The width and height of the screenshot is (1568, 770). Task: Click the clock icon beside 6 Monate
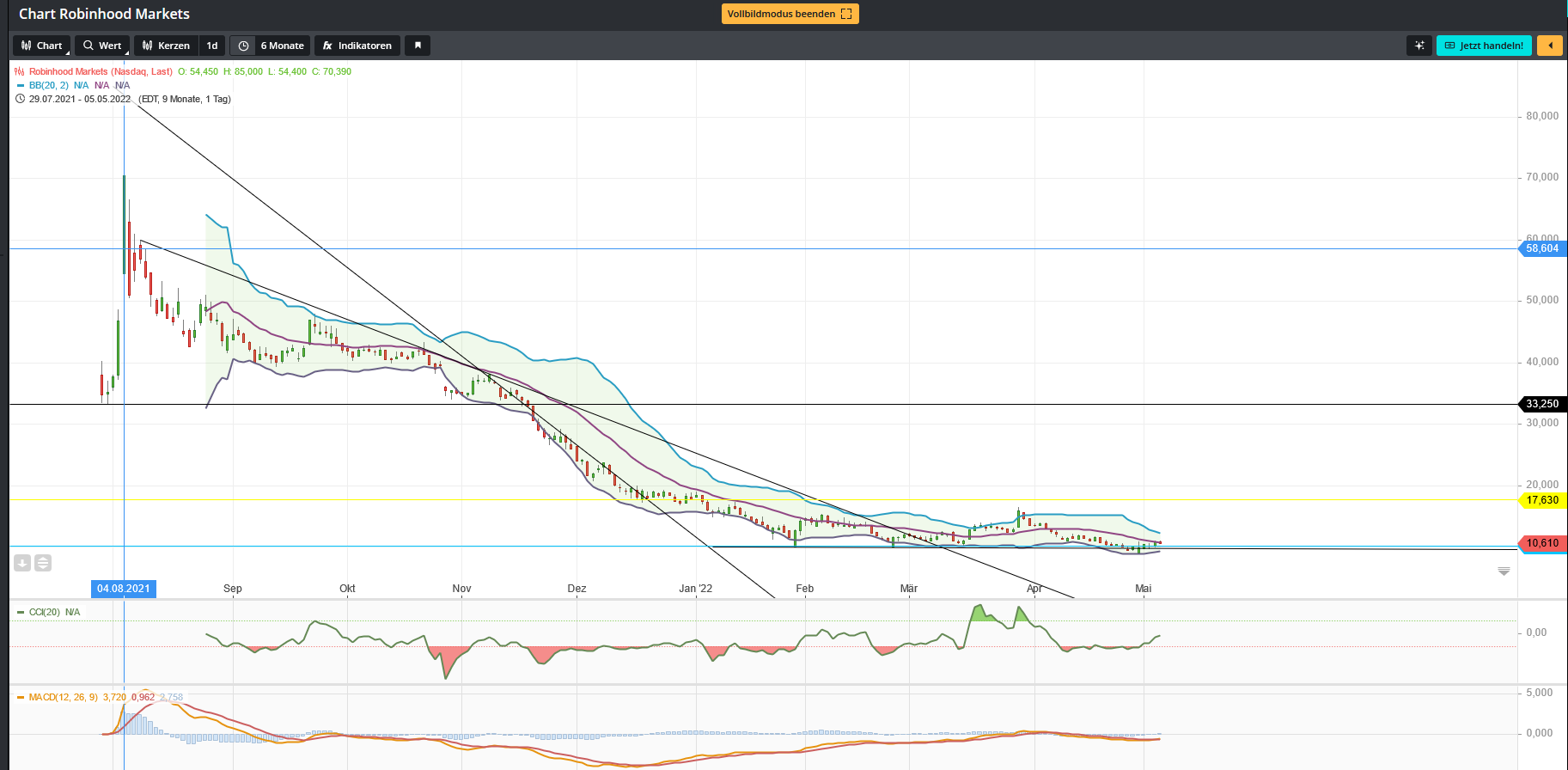pyautogui.click(x=243, y=46)
